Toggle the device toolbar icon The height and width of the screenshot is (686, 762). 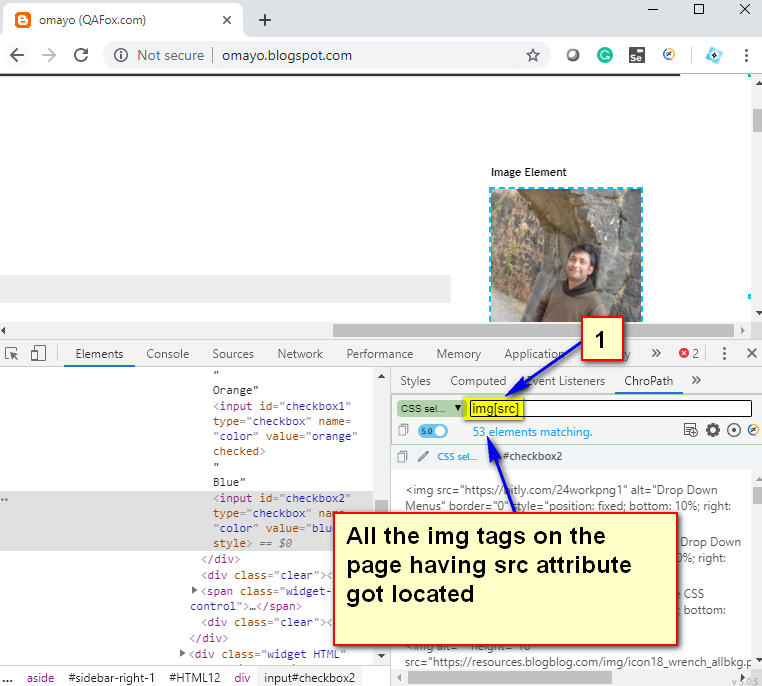(38, 353)
